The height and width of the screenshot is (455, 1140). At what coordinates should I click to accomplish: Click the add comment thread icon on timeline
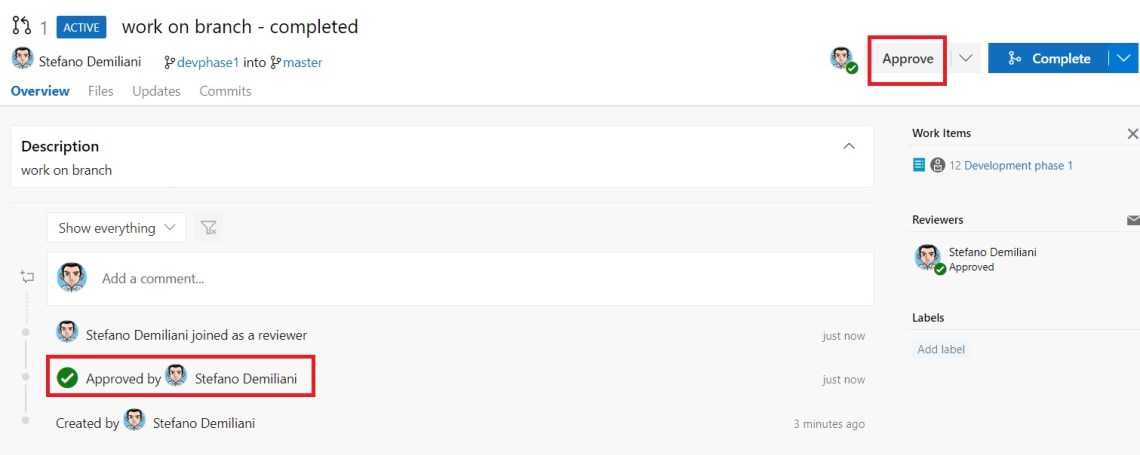point(26,277)
